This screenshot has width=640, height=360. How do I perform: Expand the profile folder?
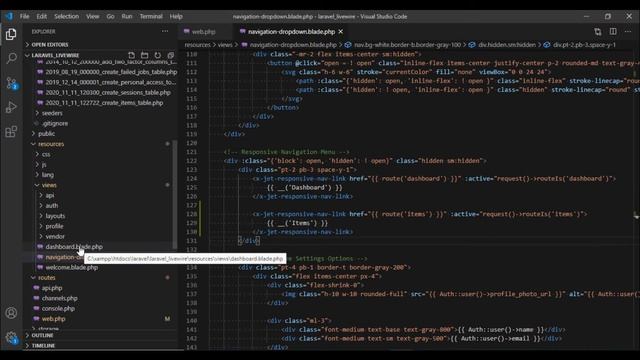[x=54, y=226]
